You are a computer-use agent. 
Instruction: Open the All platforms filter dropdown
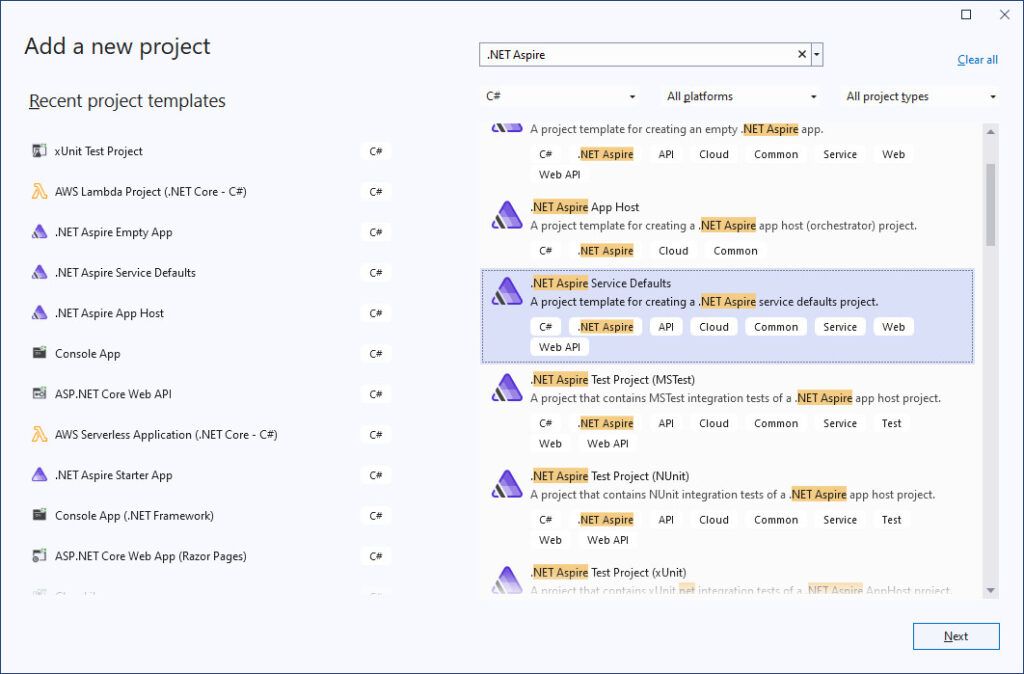pyautogui.click(x=741, y=97)
